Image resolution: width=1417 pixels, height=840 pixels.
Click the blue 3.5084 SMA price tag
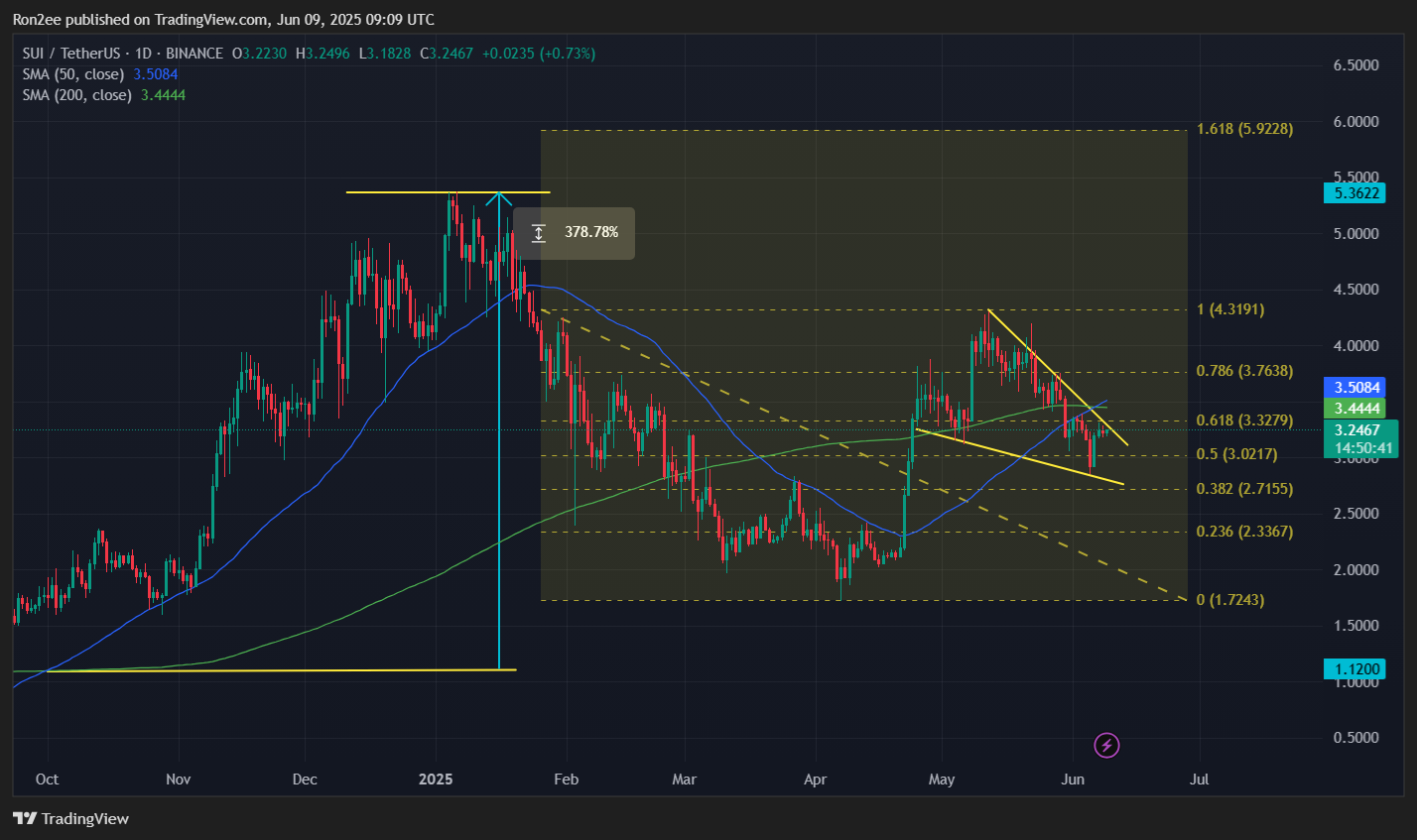point(1354,388)
